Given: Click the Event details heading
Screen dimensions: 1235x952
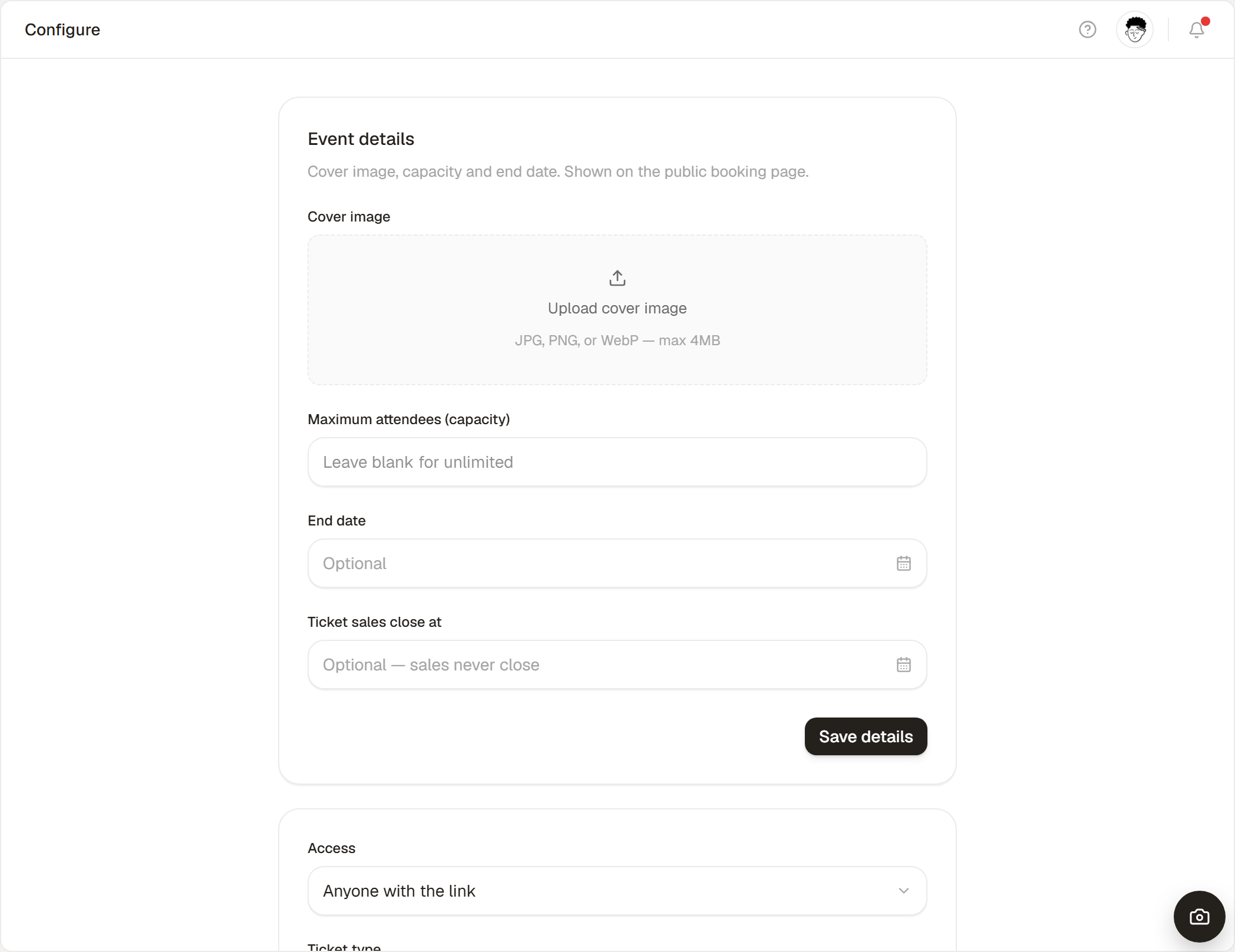Looking at the screenshot, I should (x=361, y=139).
